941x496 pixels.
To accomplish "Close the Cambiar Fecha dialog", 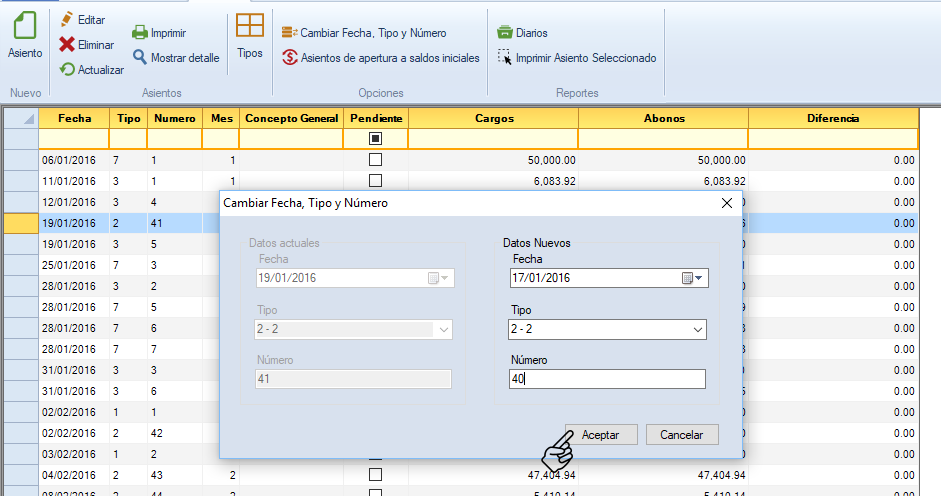I will (x=727, y=203).
